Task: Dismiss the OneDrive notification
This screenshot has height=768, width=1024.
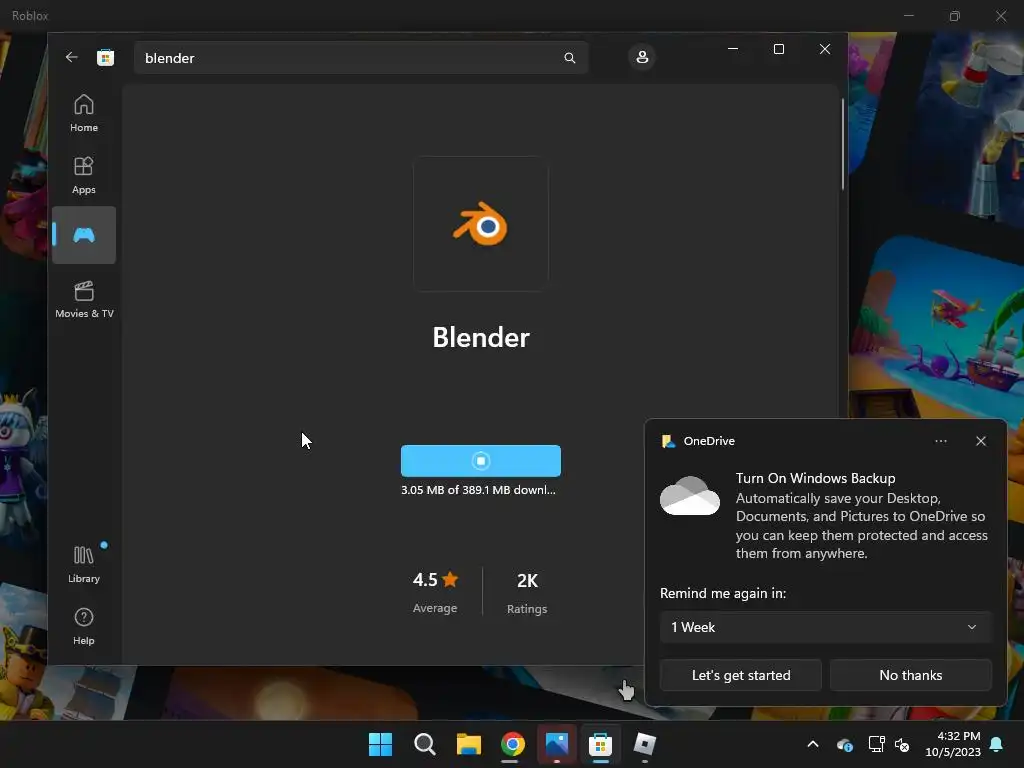Action: [980, 441]
